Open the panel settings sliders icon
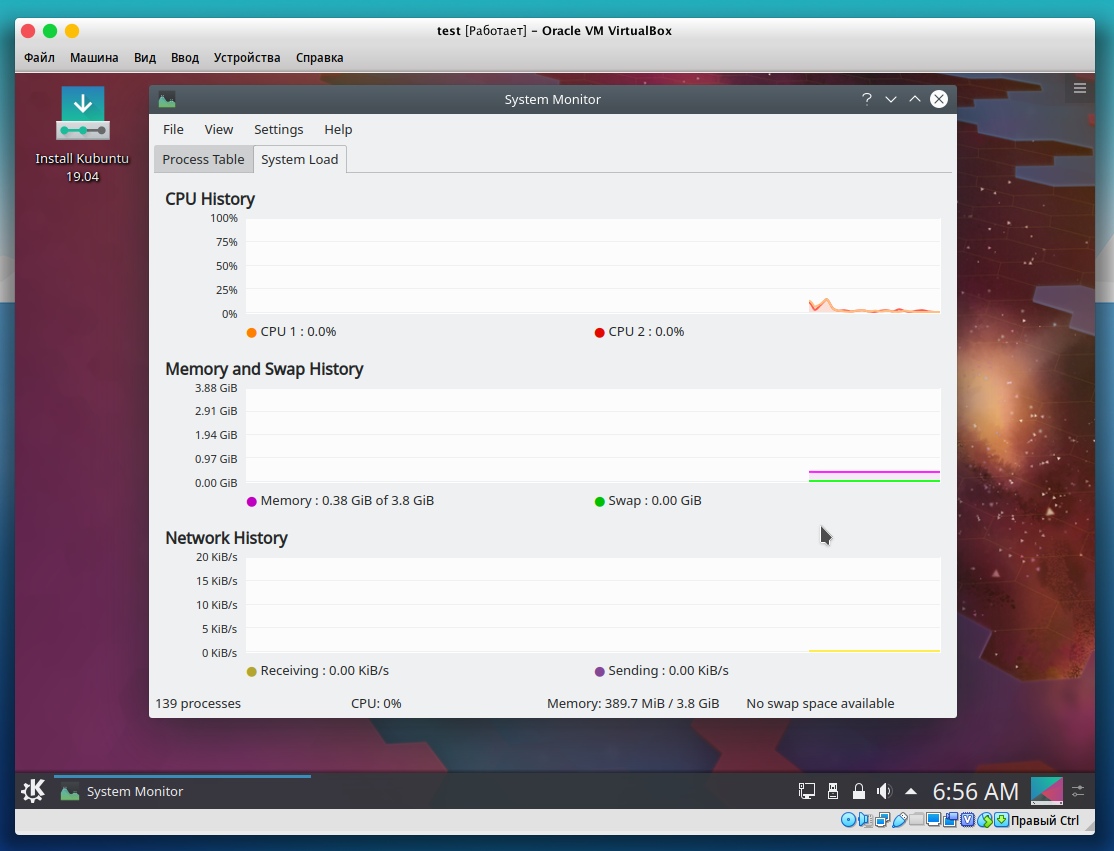Viewport: 1114px width, 851px height. point(1078,791)
